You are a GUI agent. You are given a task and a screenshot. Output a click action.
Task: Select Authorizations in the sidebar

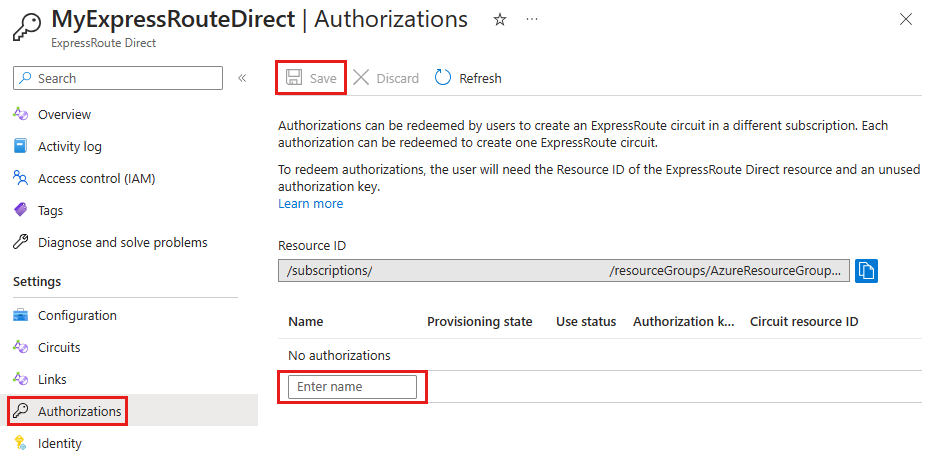point(79,411)
